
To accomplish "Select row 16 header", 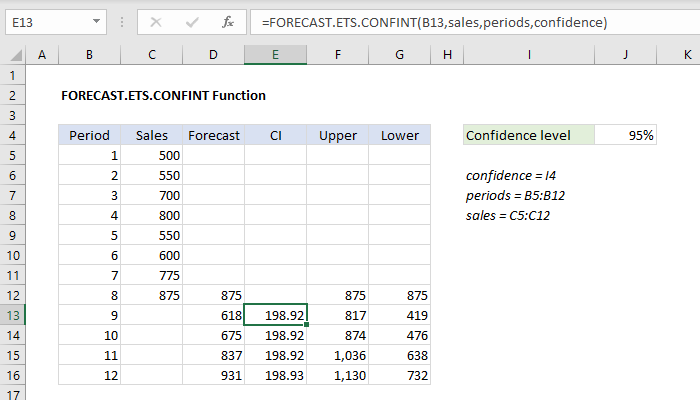I will tap(12, 375).
